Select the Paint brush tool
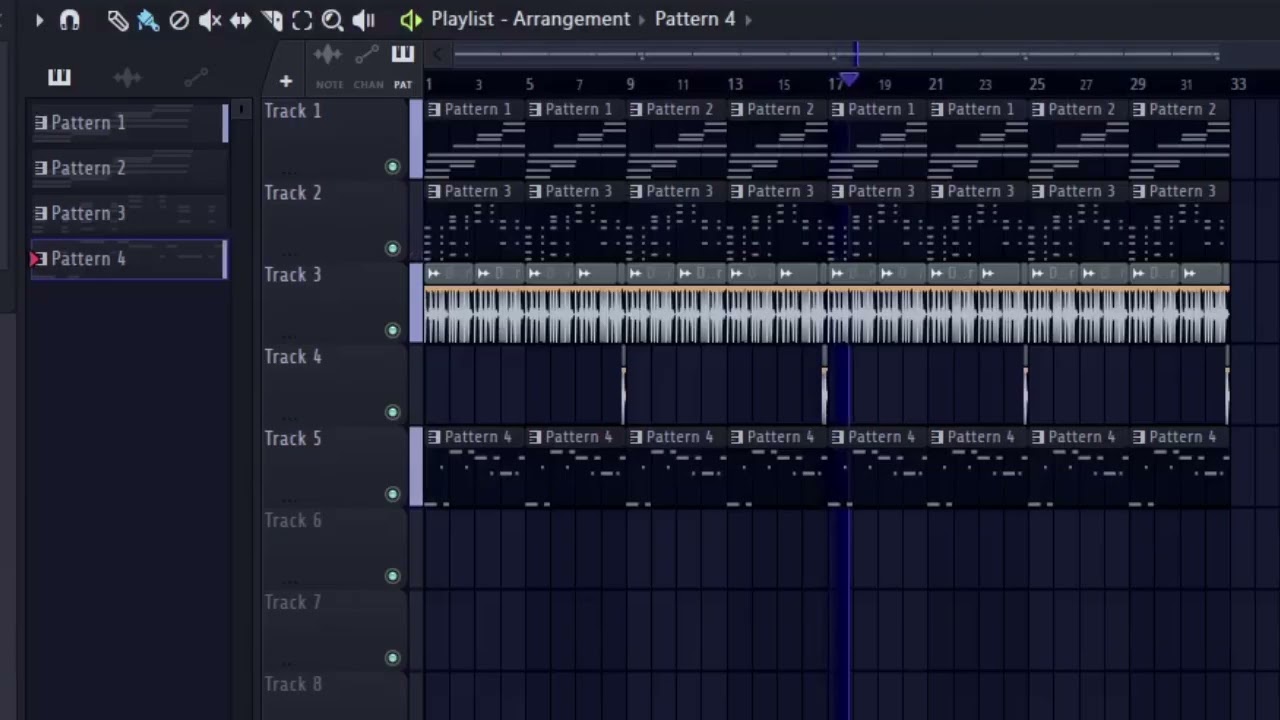Screen dimensions: 1280x720 [x=148, y=19]
